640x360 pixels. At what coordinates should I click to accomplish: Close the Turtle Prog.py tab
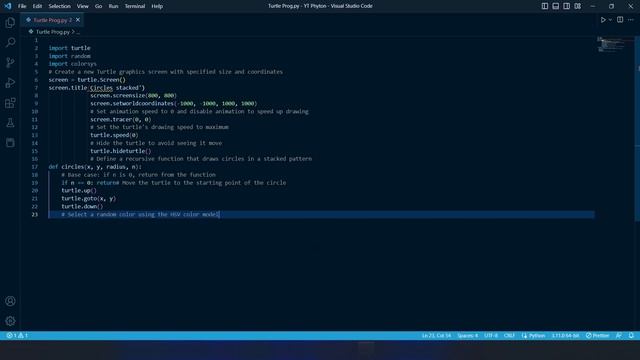[78, 20]
